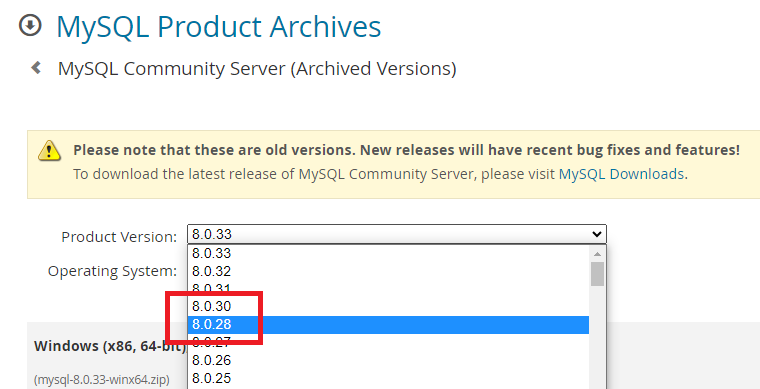Choose version 8.0.25 in the dropdown
This screenshot has width=760, height=389.
pyautogui.click(x=388, y=378)
